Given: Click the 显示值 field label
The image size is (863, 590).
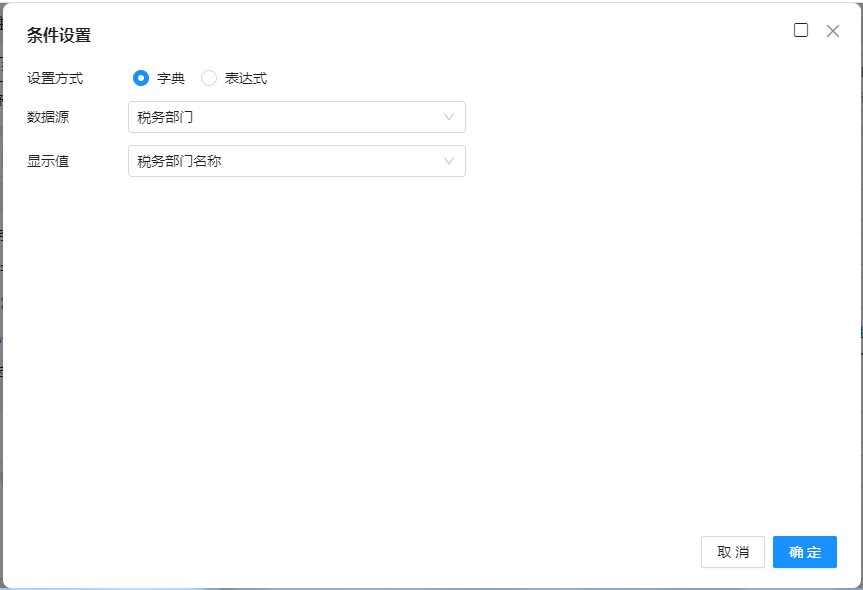Looking at the screenshot, I should pos(48,161).
